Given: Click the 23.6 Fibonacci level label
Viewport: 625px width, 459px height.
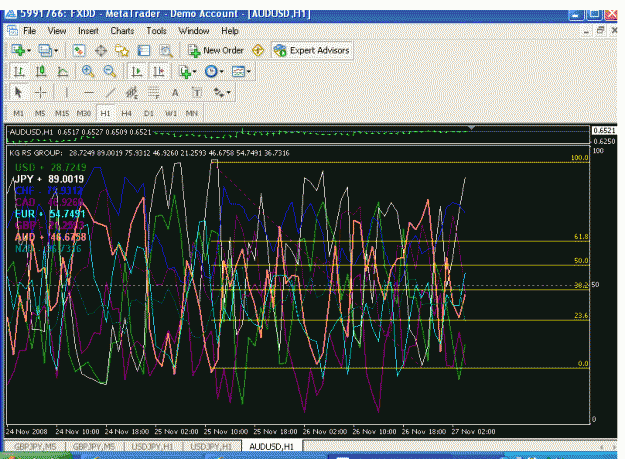Looking at the screenshot, I should [581, 316].
